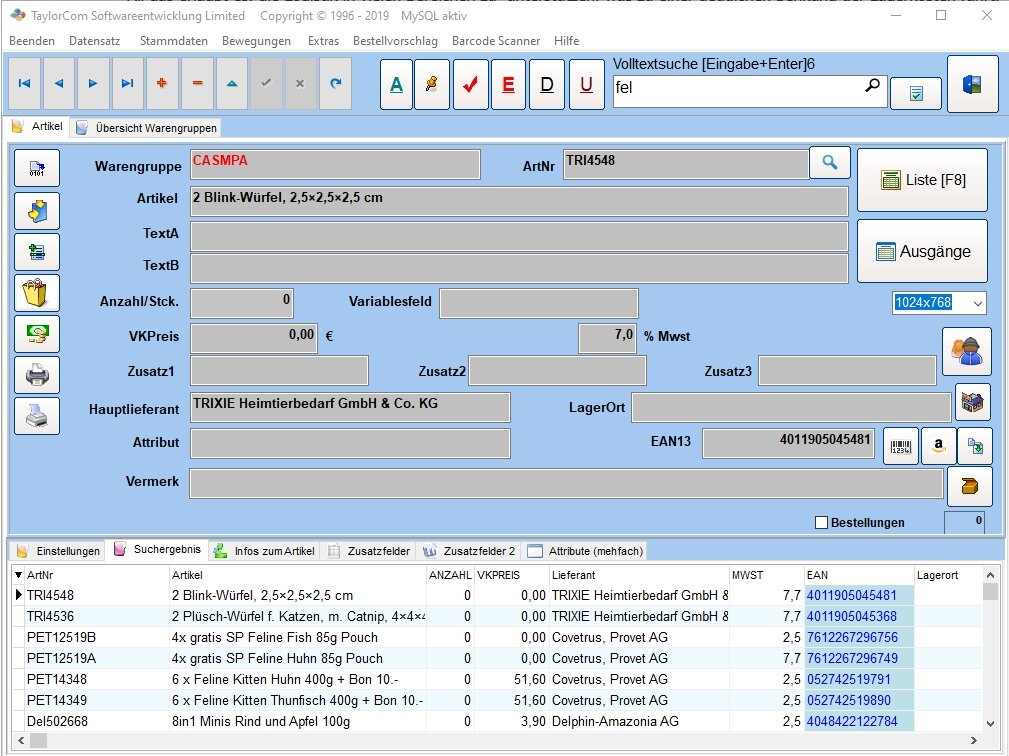Click the magnifier button beside ArtNr
The height and width of the screenshot is (756, 1009).
tap(829, 162)
